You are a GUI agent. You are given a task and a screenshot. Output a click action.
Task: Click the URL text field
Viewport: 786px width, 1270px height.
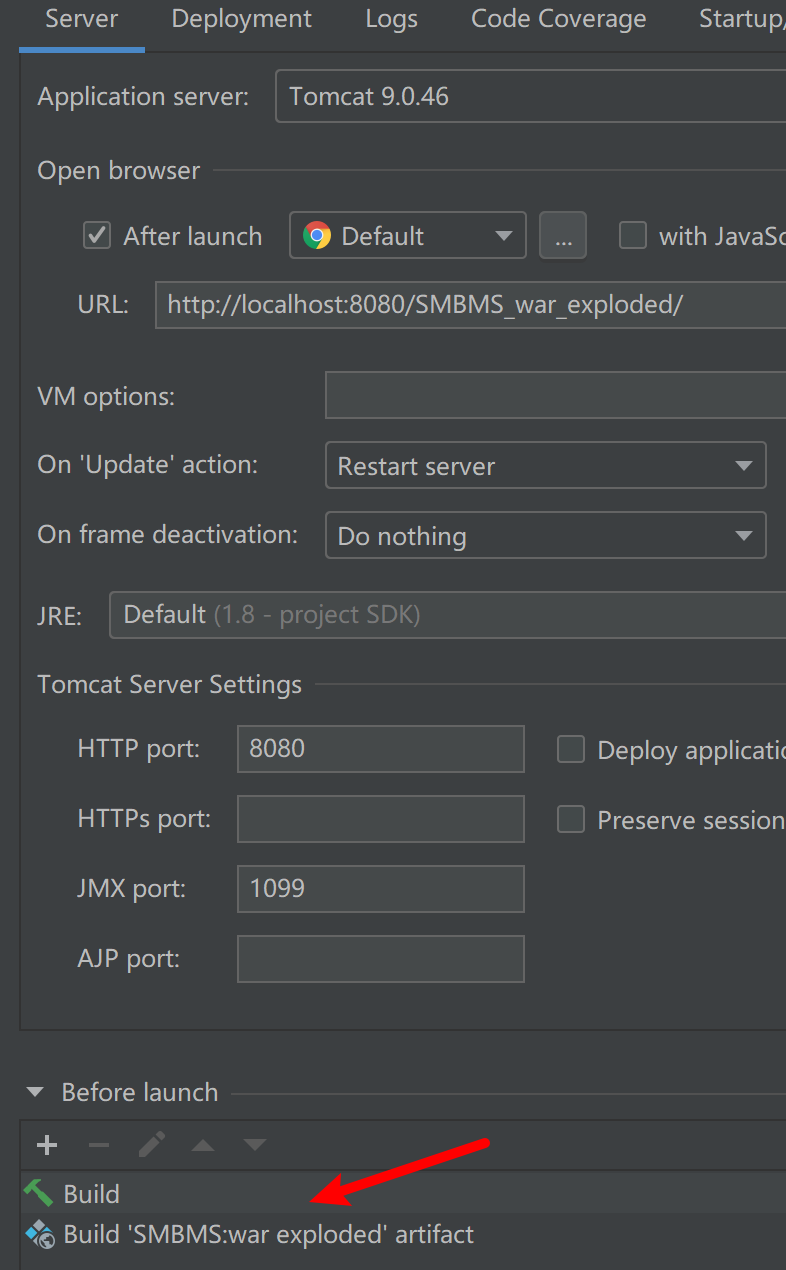click(470, 305)
